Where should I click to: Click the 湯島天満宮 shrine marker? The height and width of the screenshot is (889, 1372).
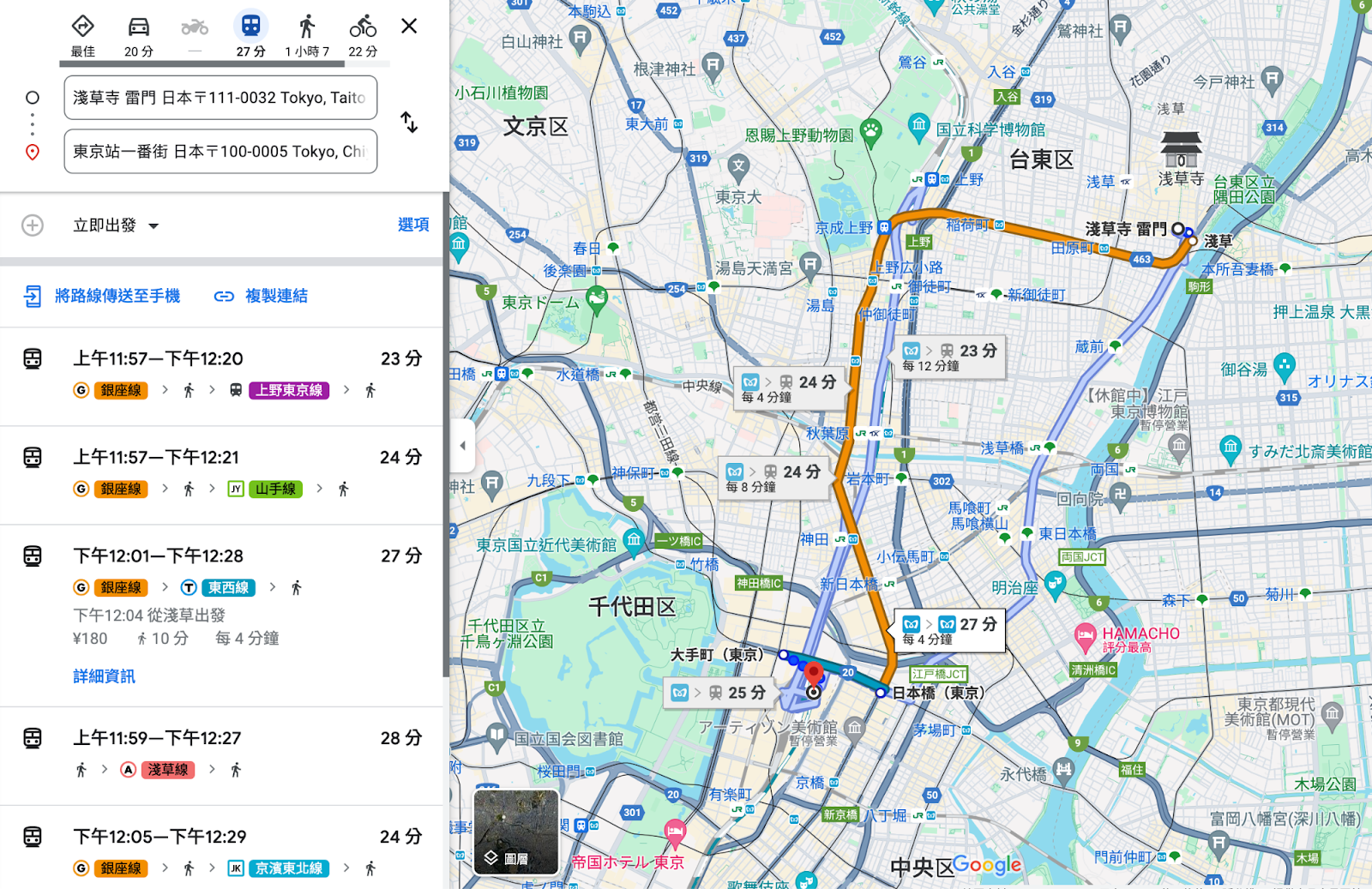810,265
